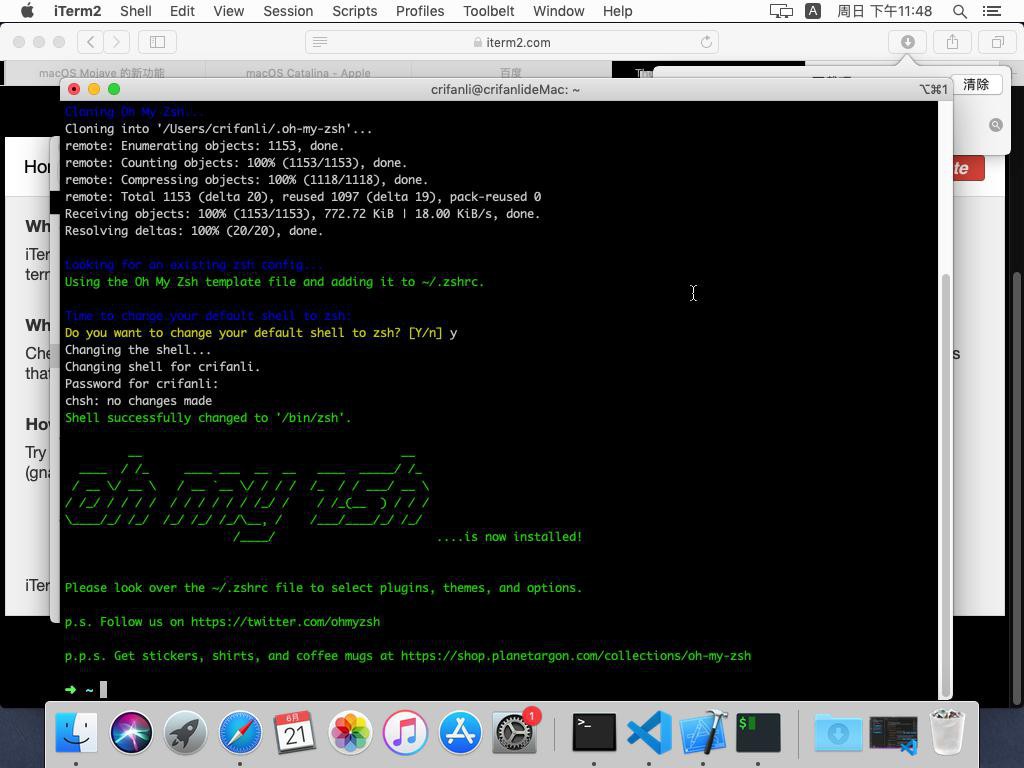Open the iTerm2 application menu
The width and height of the screenshot is (1024, 768).
78,11
